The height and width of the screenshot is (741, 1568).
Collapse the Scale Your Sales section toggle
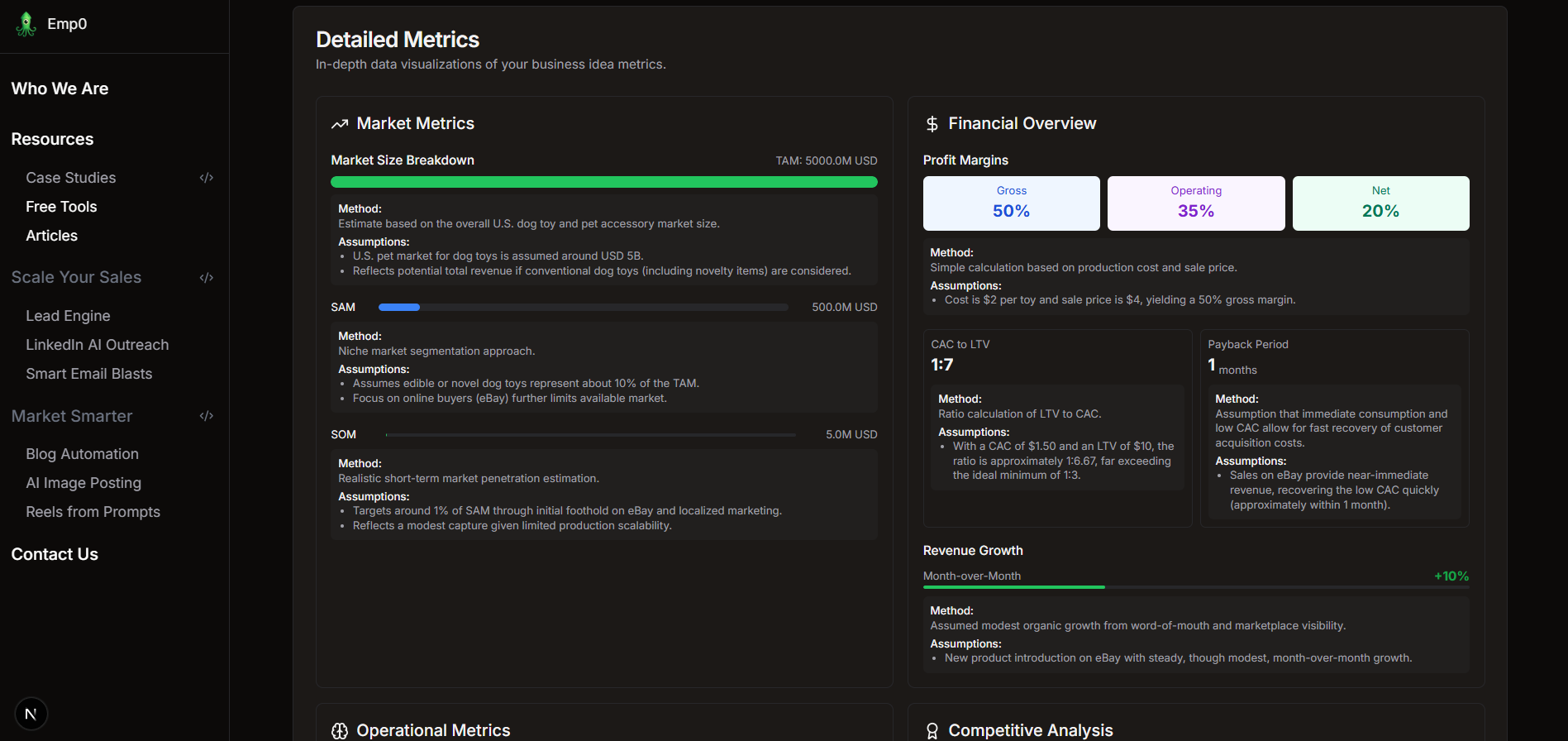[207, 278]
